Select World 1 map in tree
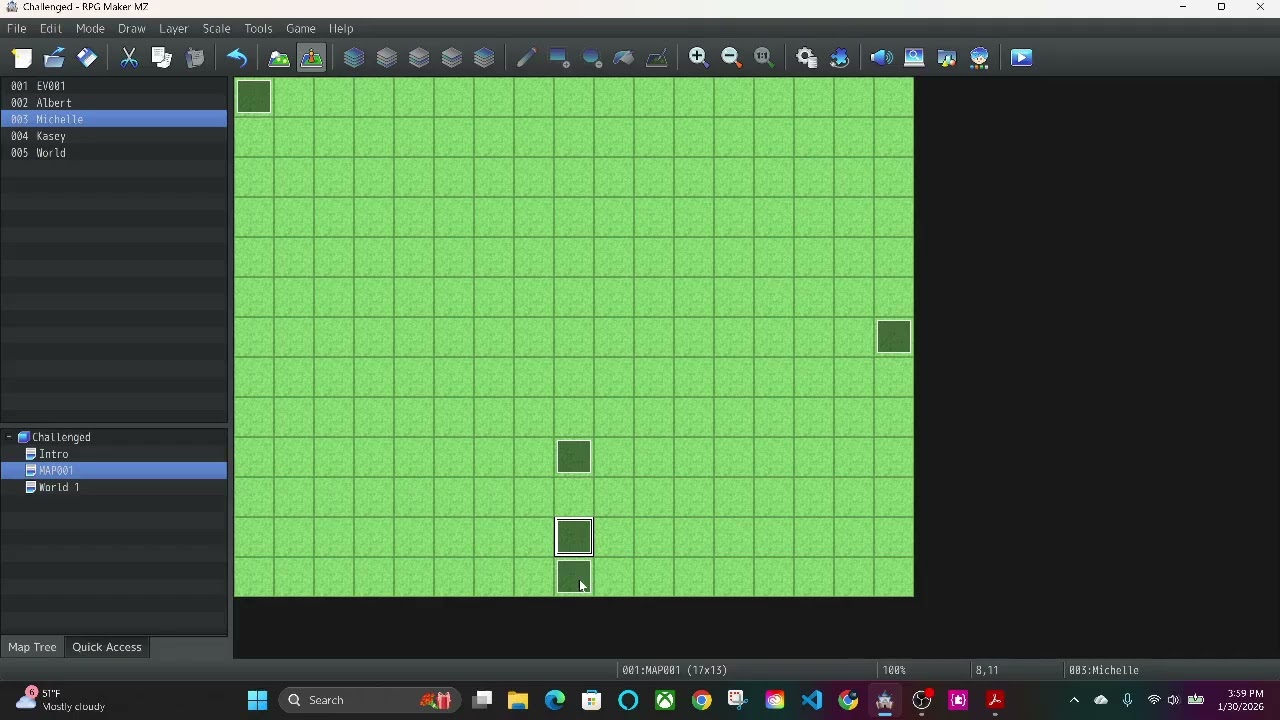This screenshot has width=1280, height=720. [59, 488]
